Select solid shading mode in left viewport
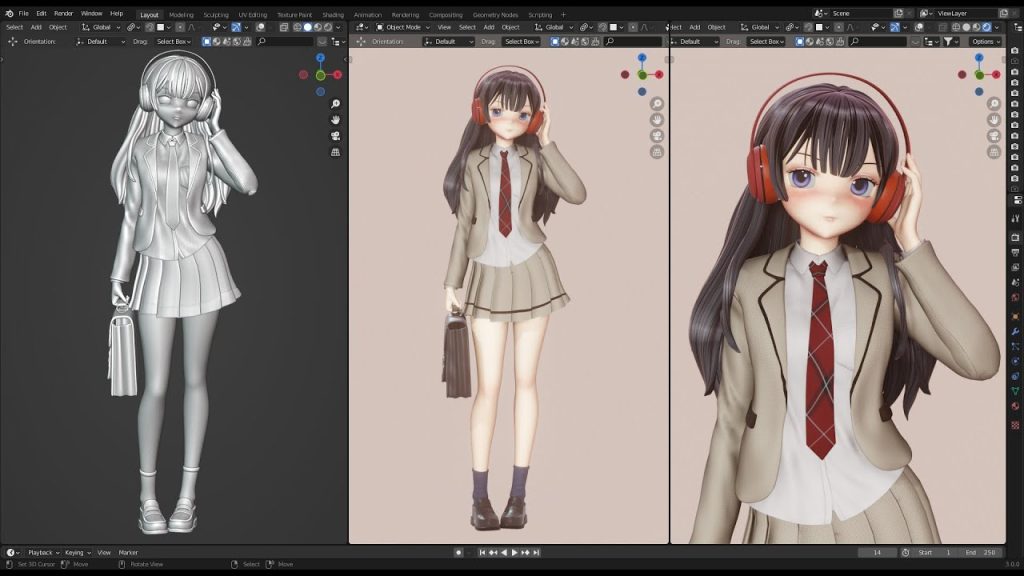 [x=308, y=27]
